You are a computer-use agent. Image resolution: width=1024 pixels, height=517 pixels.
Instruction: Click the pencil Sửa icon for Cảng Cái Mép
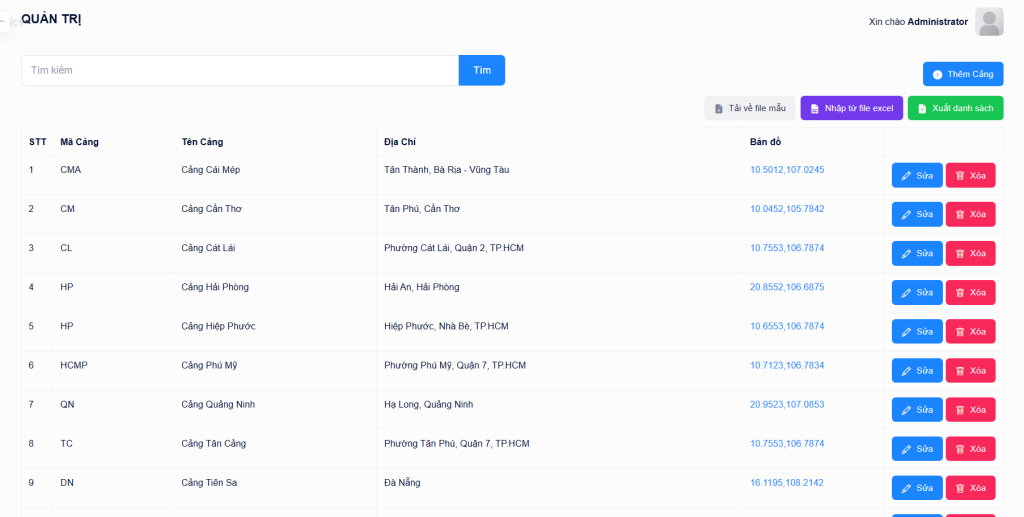point(906,175)
